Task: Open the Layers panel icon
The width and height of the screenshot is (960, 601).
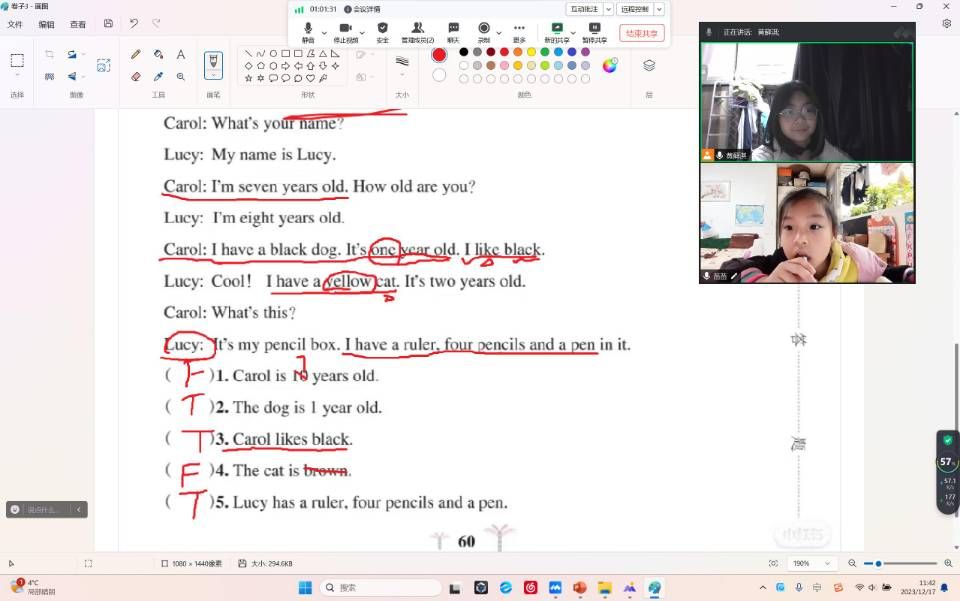Action: [649, 66]
